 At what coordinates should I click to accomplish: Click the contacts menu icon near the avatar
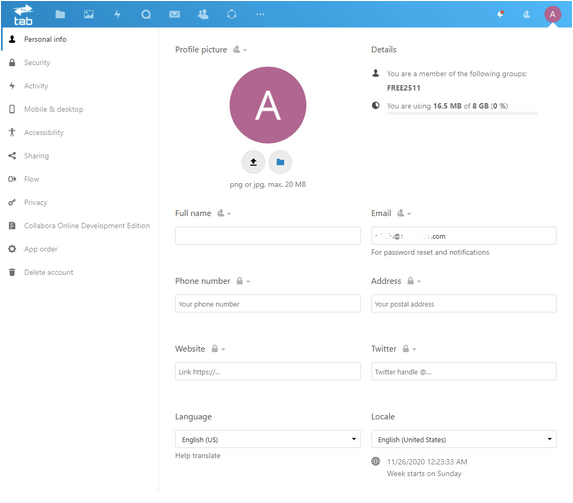527,14
